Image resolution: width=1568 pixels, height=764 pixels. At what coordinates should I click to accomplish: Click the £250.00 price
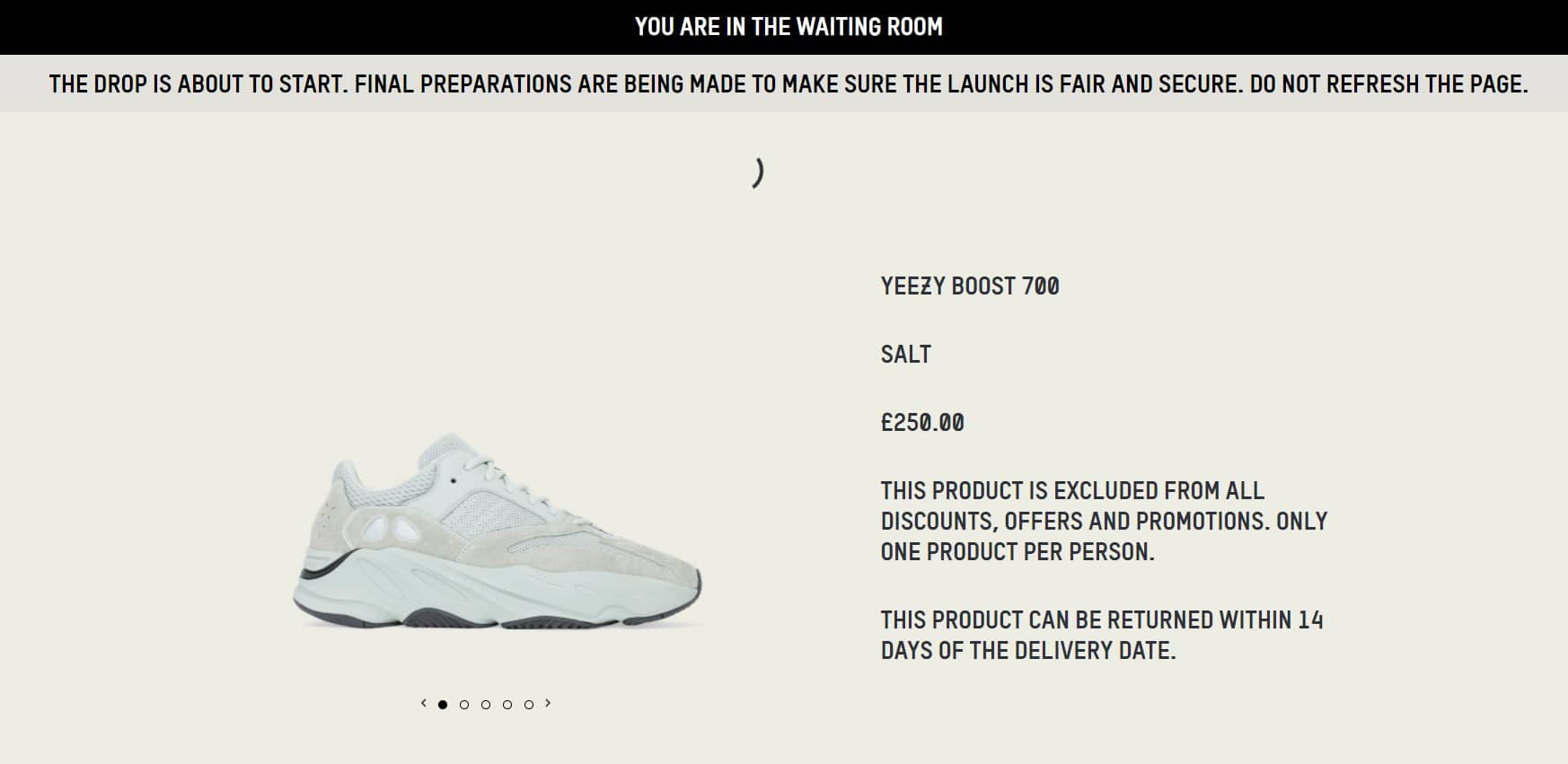922,423
